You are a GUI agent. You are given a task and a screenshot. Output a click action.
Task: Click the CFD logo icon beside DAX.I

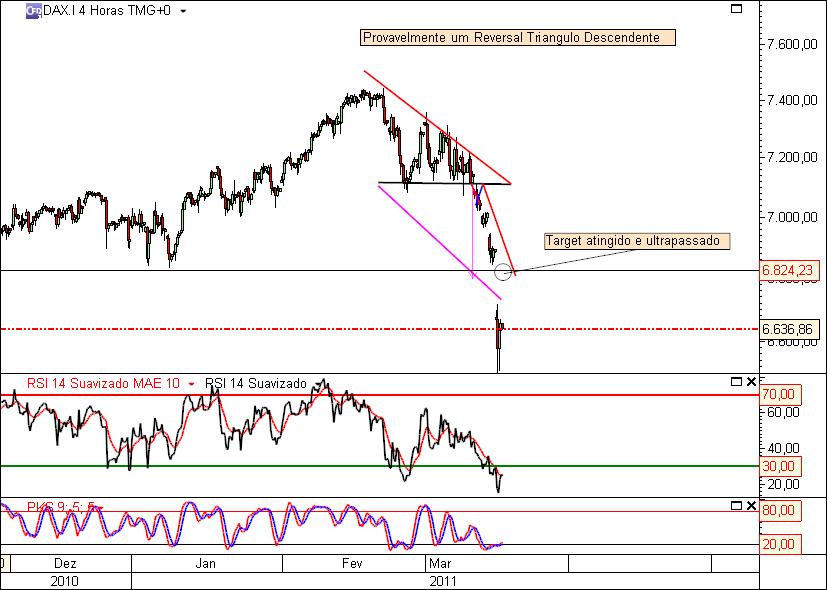coord(34,11)
